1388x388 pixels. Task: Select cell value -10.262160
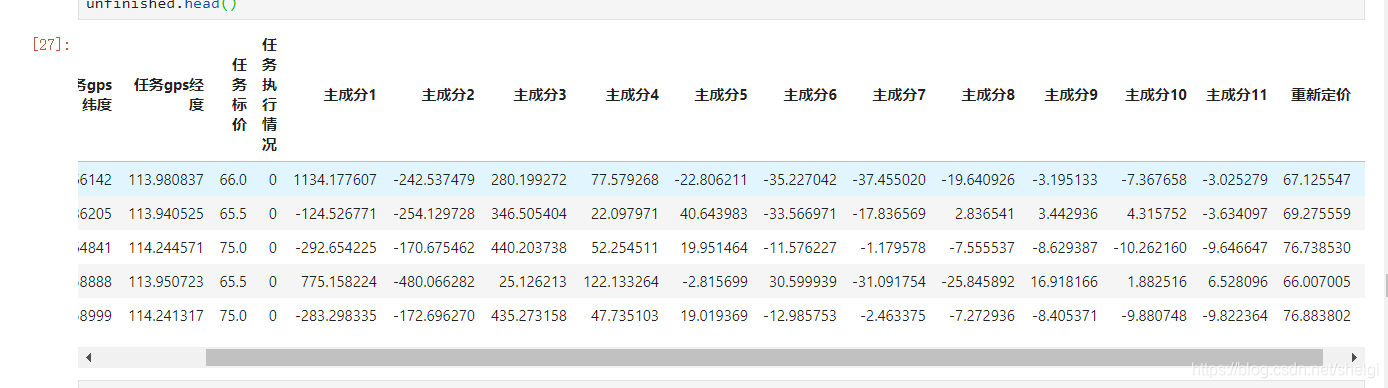point(1149,248)
